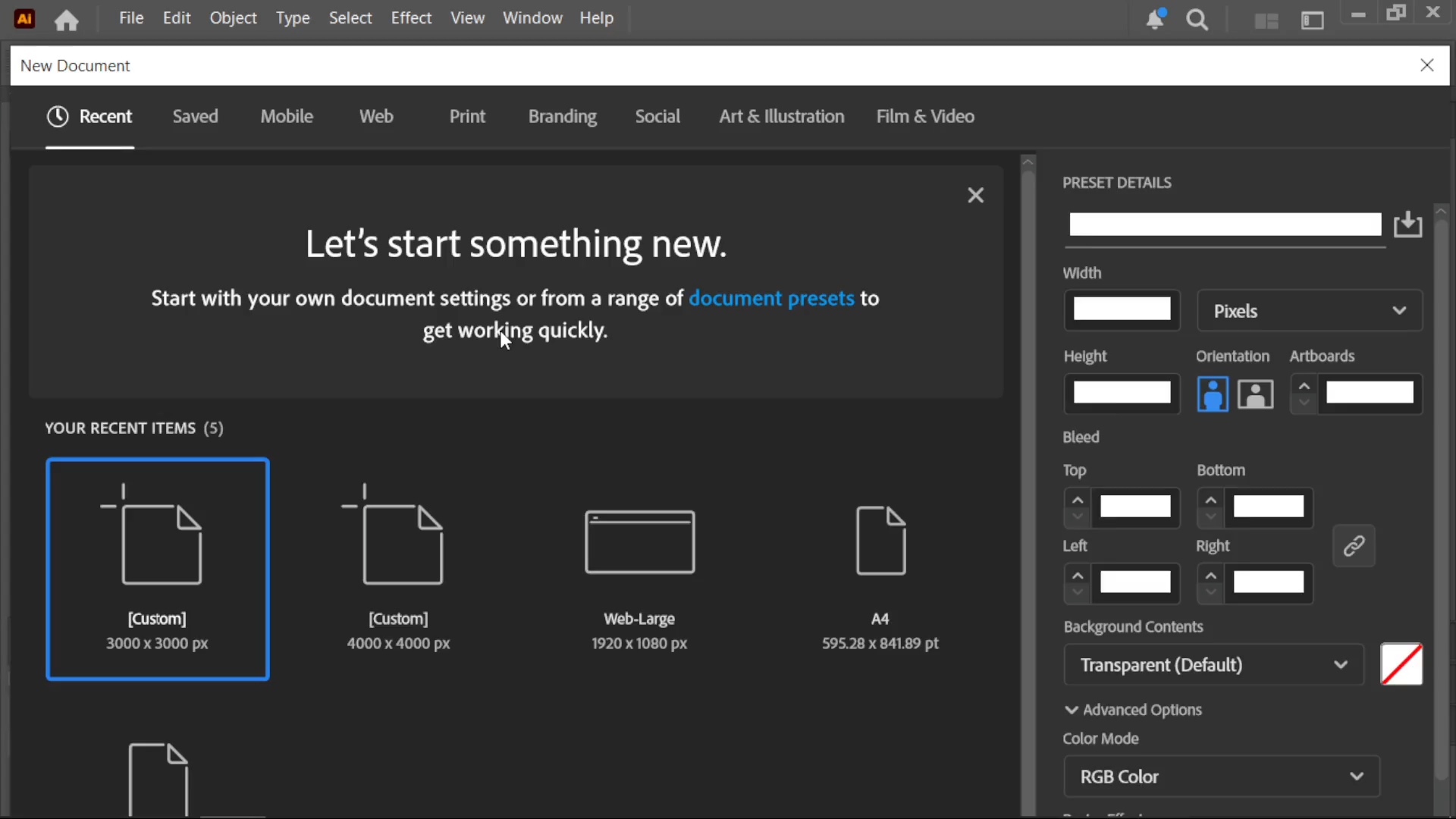Increase the Right bleed value

pos(1211,576)
